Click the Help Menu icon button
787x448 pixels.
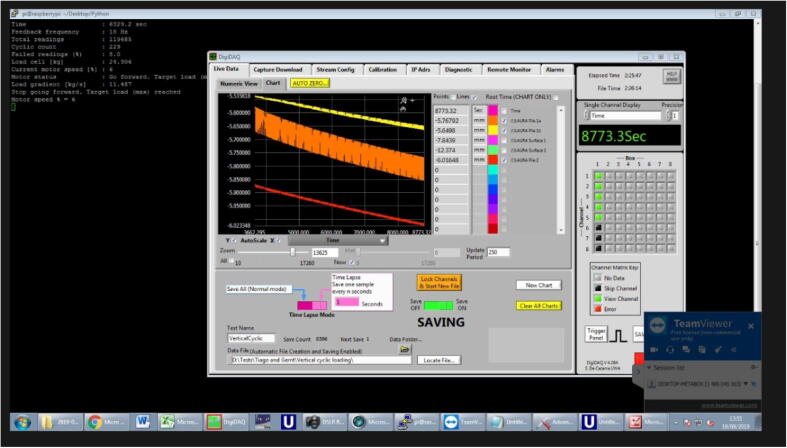[672, 75]
